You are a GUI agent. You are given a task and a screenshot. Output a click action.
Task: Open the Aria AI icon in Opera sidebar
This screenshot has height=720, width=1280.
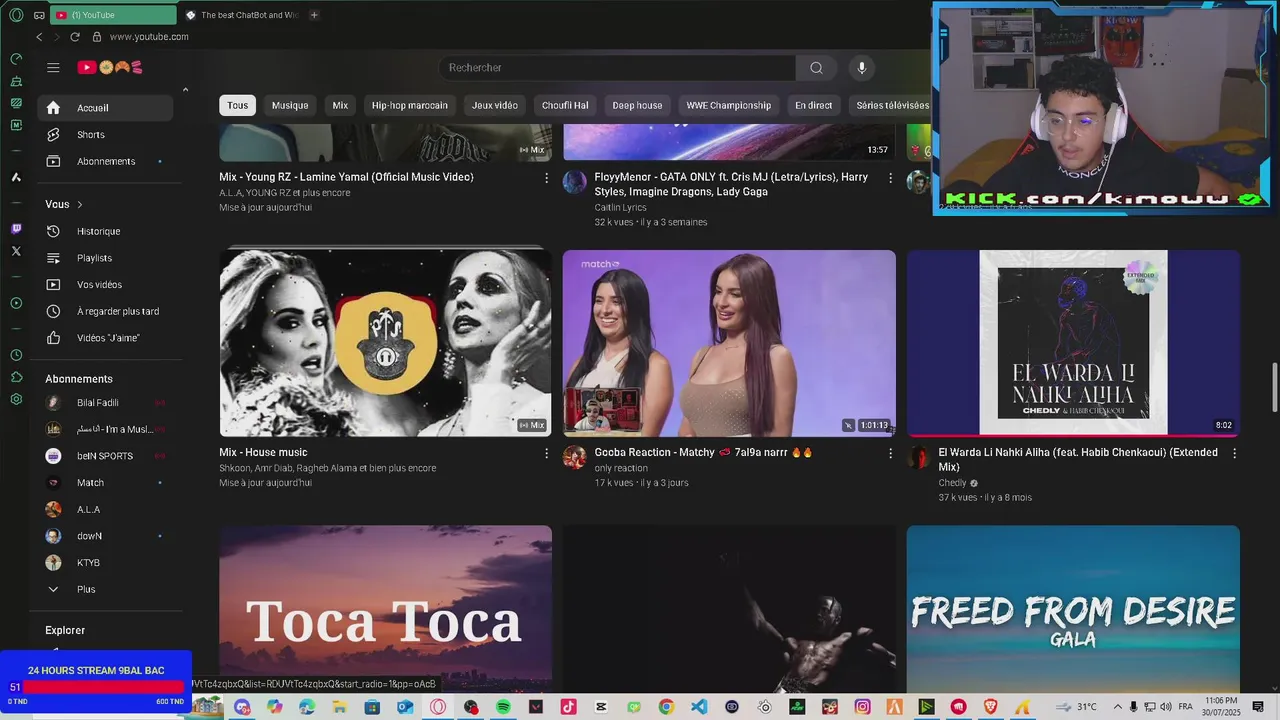coord(16,177)
